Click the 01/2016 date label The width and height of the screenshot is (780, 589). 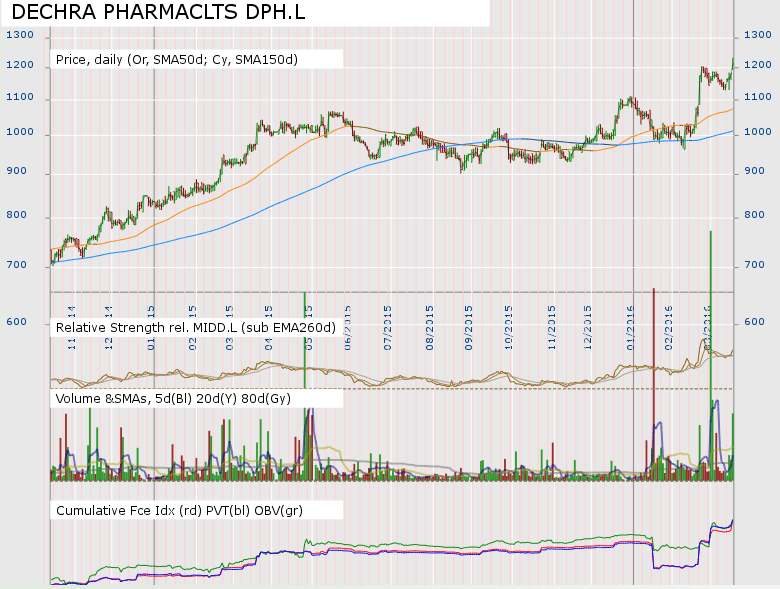click(x=630, y=323)
